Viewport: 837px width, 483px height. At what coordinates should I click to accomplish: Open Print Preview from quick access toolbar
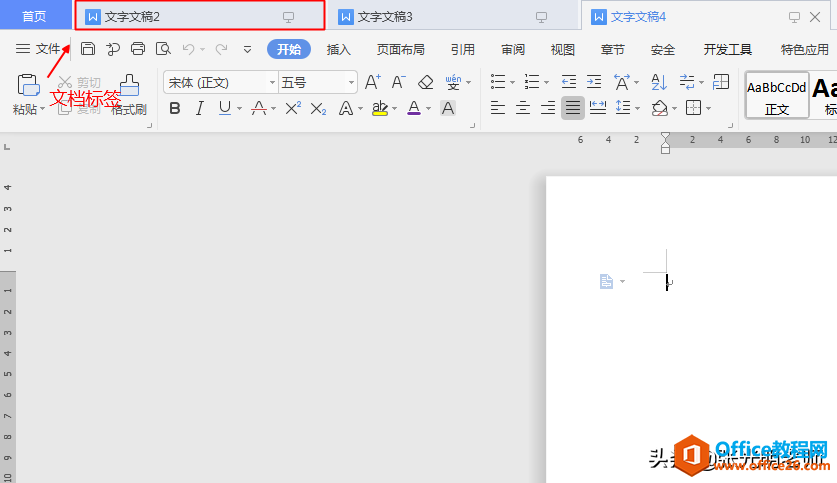click(x=163, y=49)
